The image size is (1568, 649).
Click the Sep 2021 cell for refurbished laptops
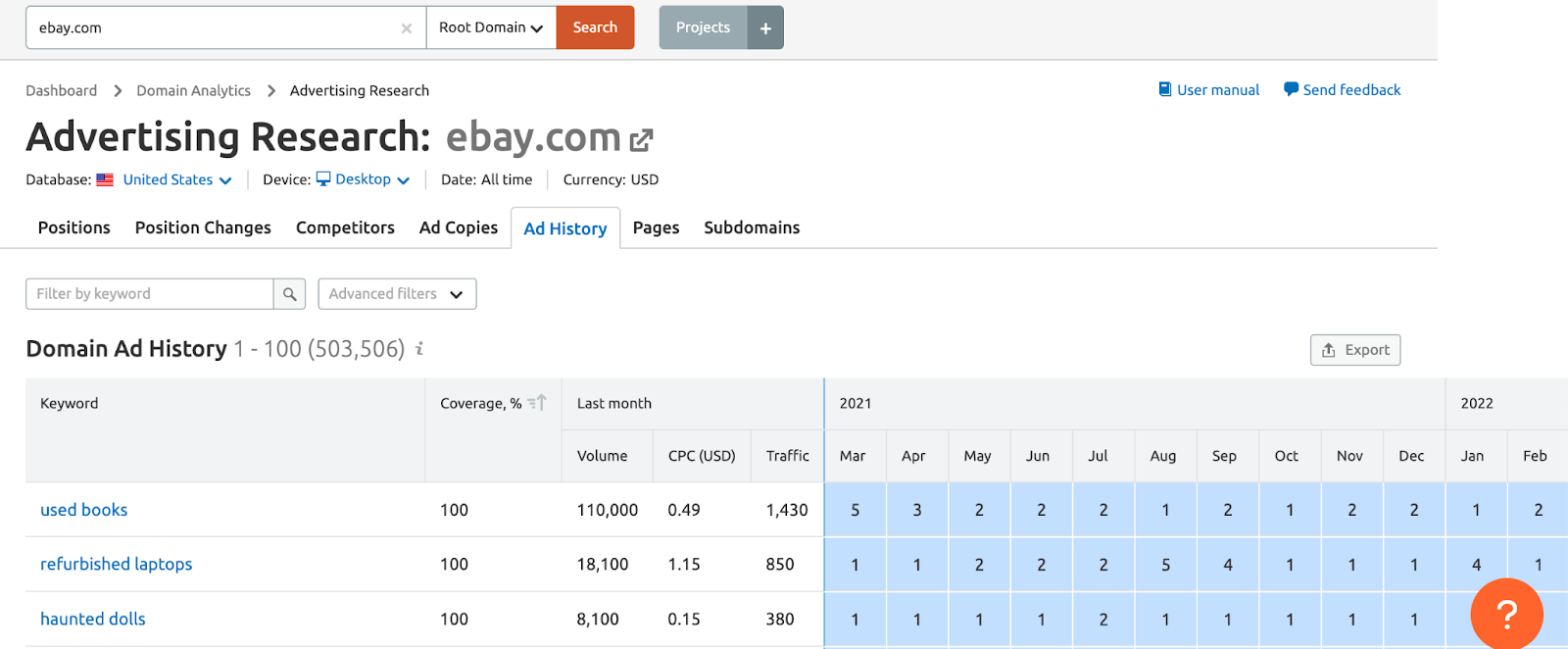point(1228,565)
